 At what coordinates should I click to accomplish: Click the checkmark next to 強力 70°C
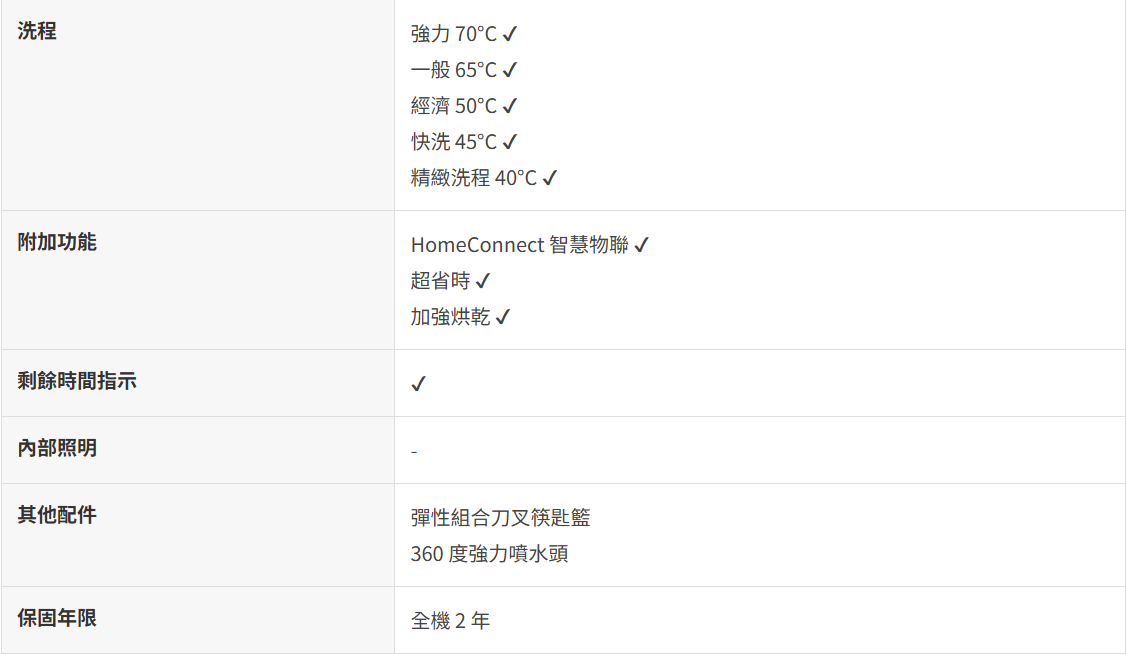coord(509,34)
